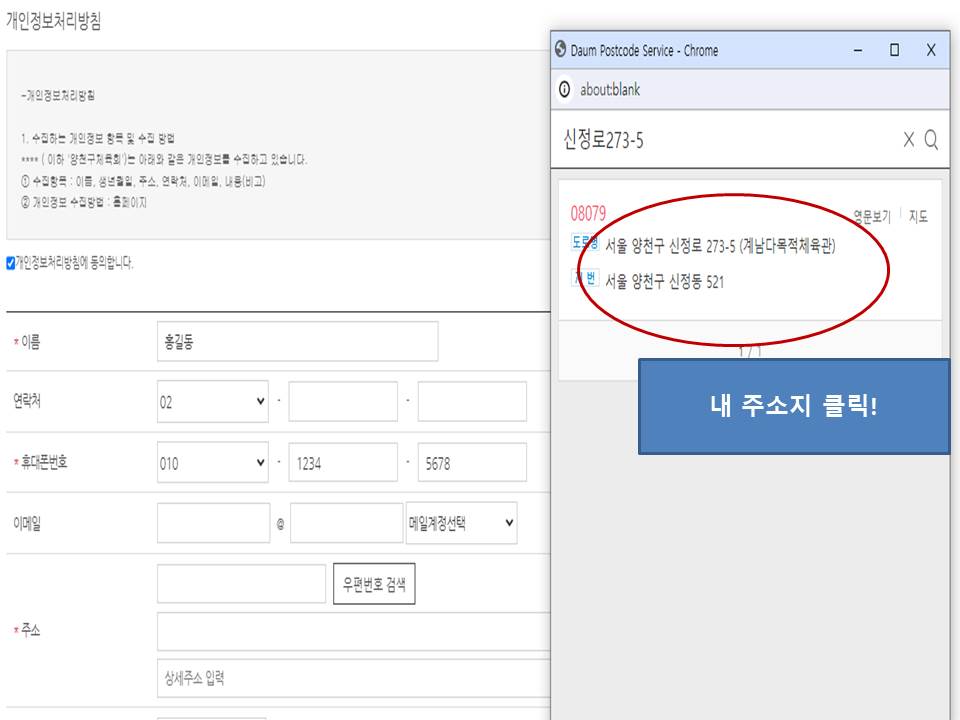Uncheck the 개인정보처리방침 동의 checkbox
960x720 pixels.
(x=10, y=263)
